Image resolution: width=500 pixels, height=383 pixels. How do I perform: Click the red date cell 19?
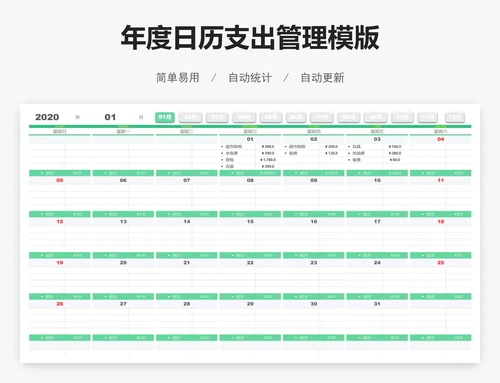60,263
